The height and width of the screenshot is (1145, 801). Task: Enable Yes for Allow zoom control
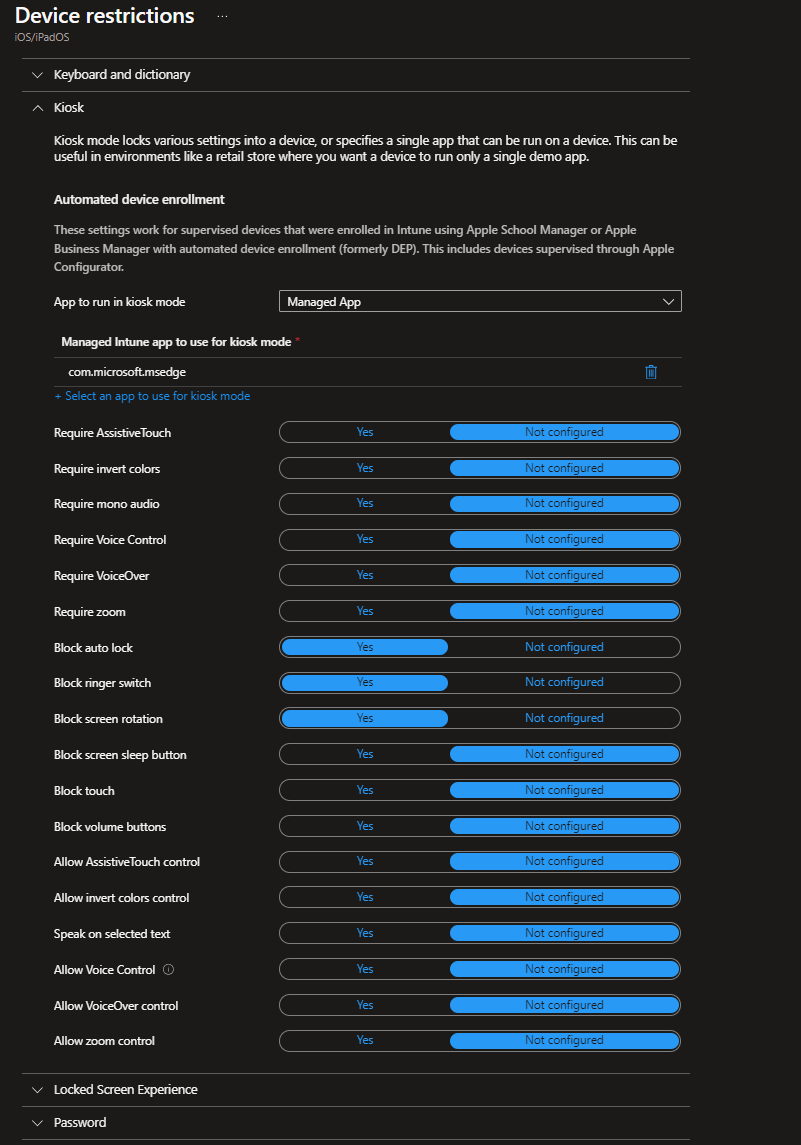point(365,1040)
